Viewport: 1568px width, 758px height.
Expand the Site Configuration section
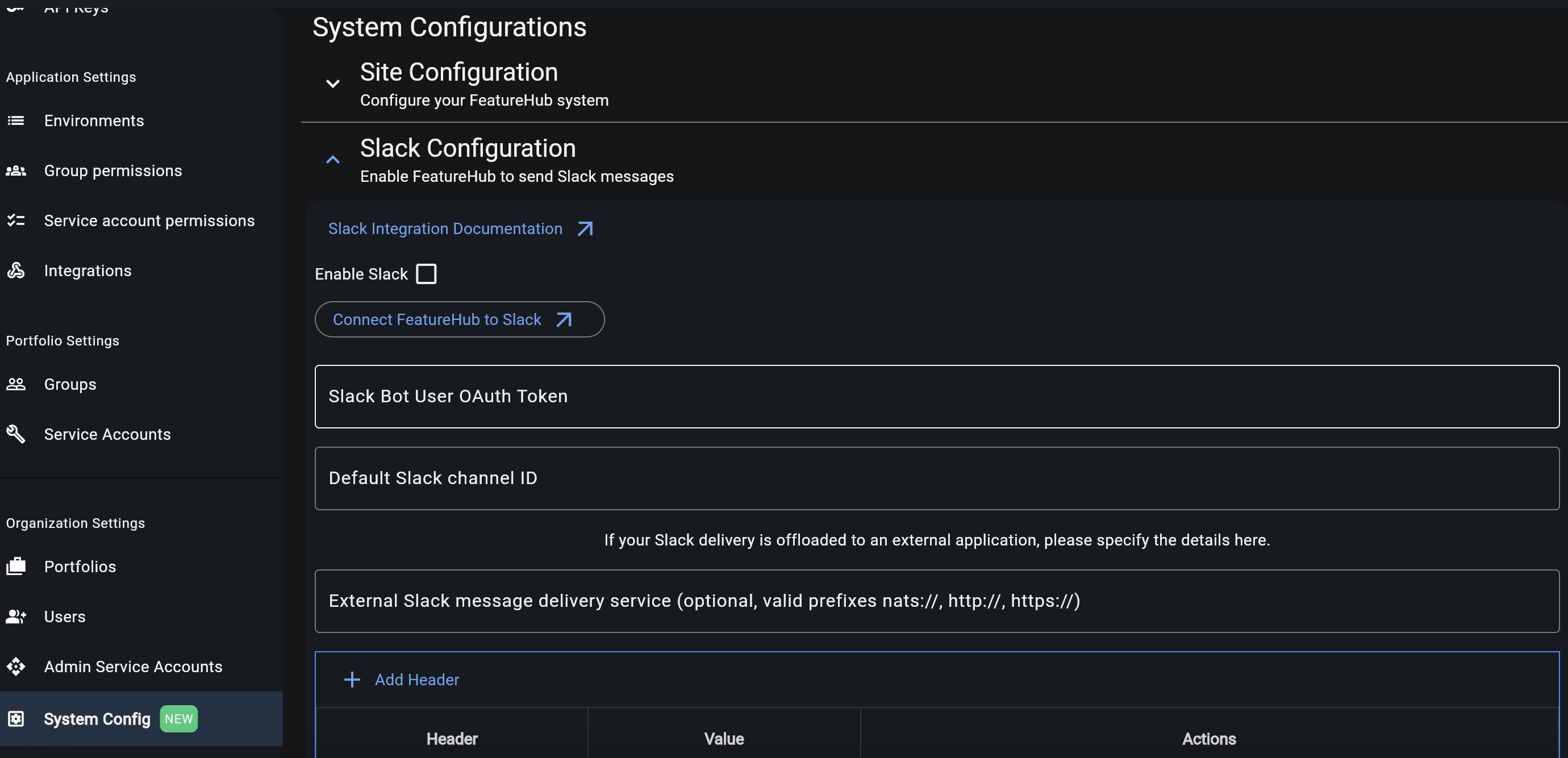tap(332, 83)
